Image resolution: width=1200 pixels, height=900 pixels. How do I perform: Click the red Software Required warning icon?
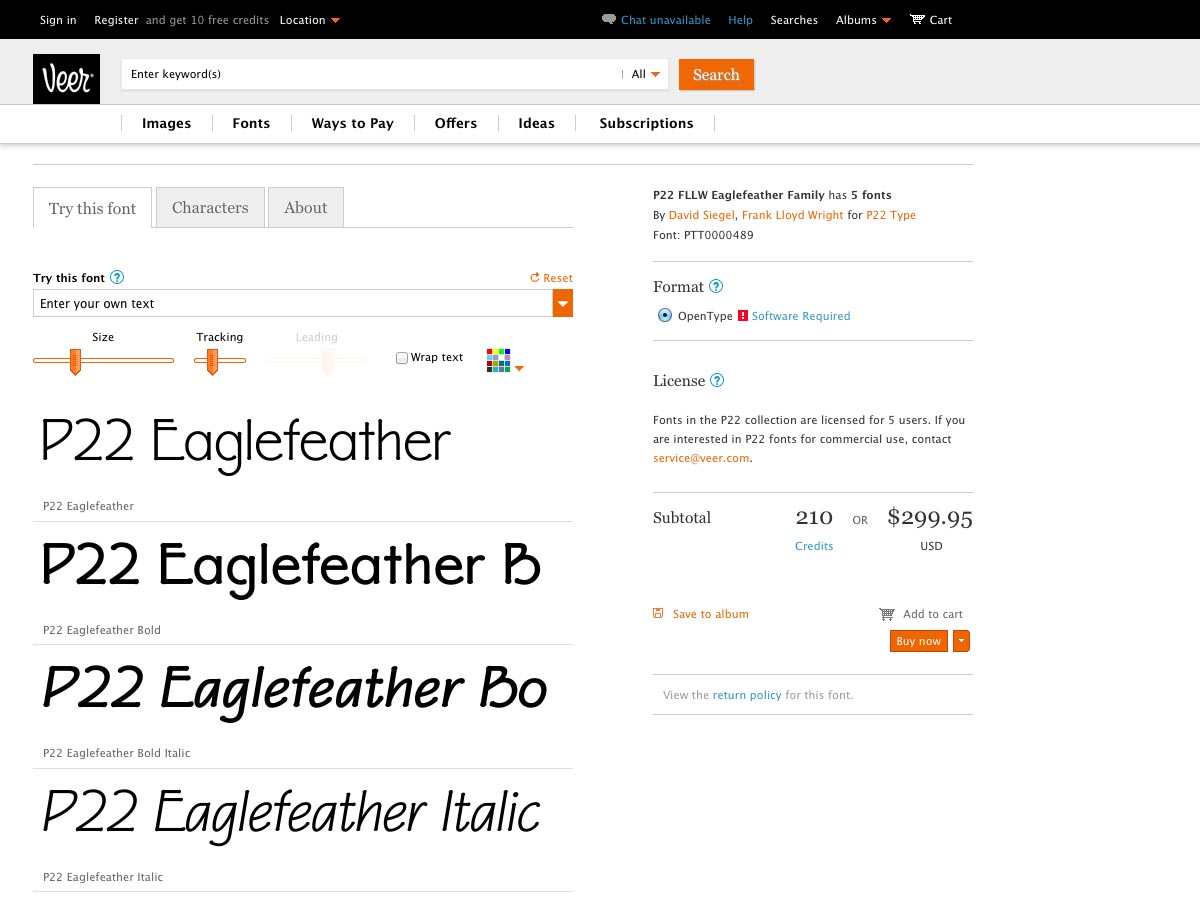tap(743, 316)
